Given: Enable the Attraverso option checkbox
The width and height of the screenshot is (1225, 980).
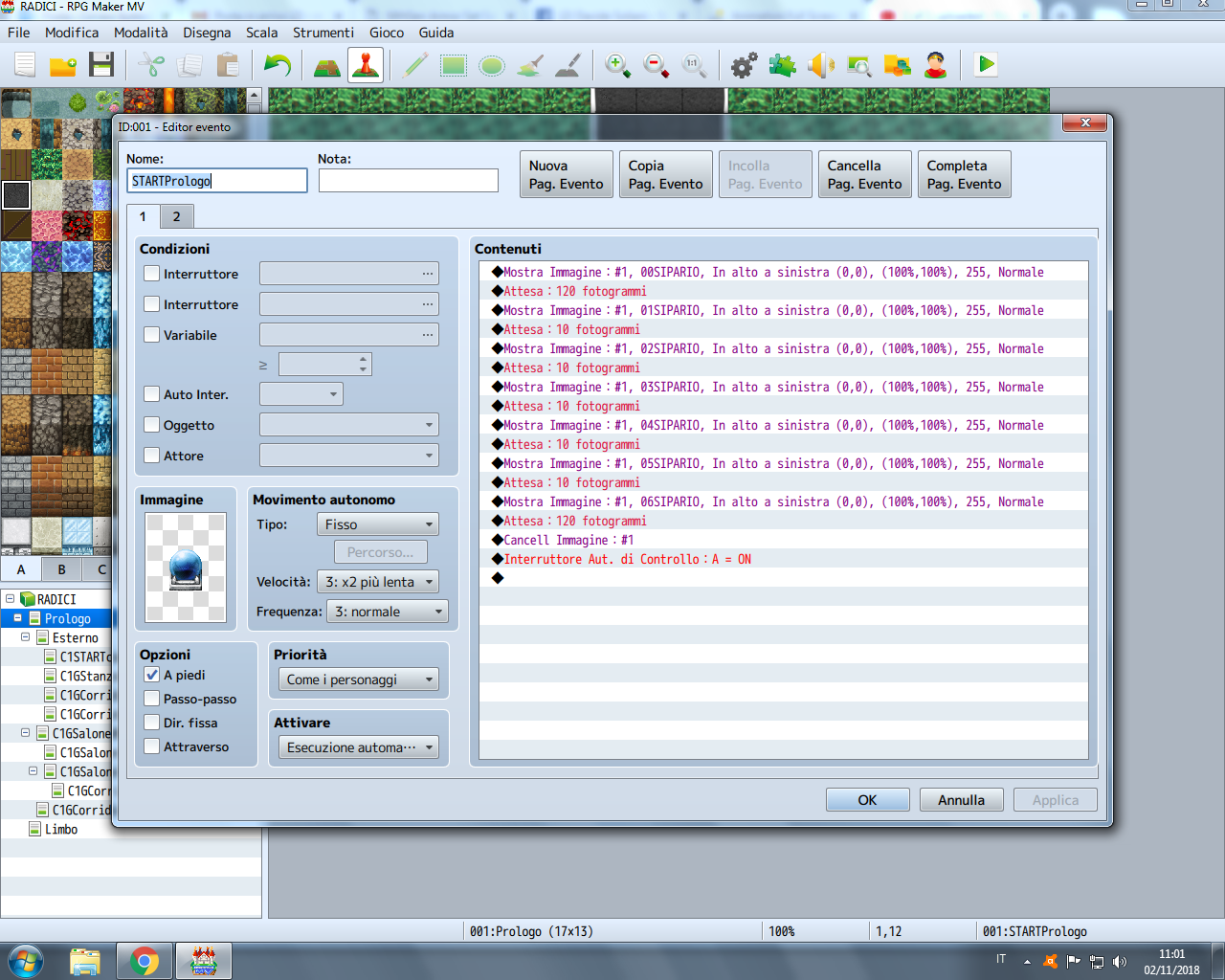Looking at the screenshot, I should 151,746.
